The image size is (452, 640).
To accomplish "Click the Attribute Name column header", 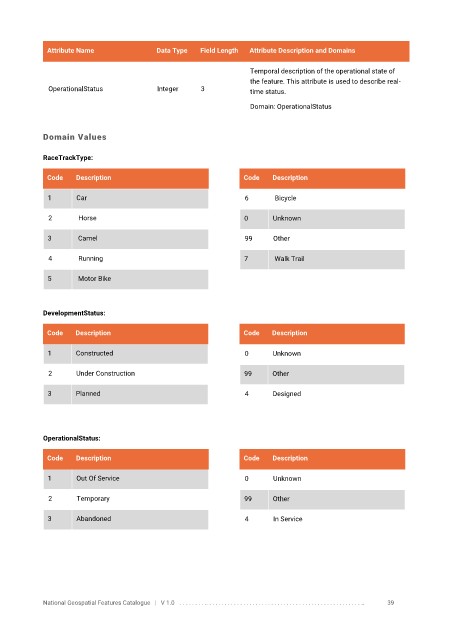I will (70, 51).
